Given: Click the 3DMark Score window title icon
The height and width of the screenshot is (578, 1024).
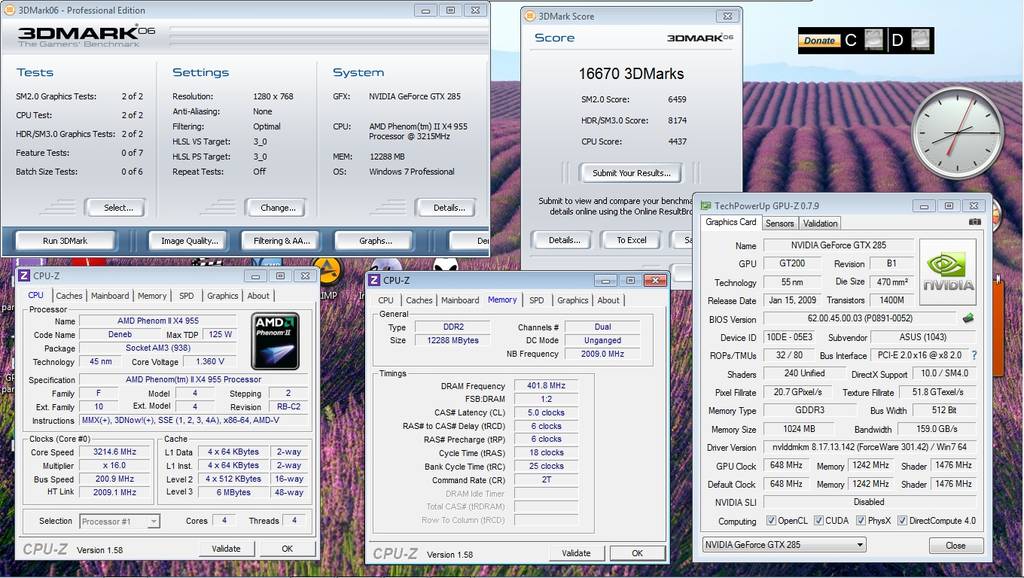Looking at the screenshot, I should click(x=530, y=16).
